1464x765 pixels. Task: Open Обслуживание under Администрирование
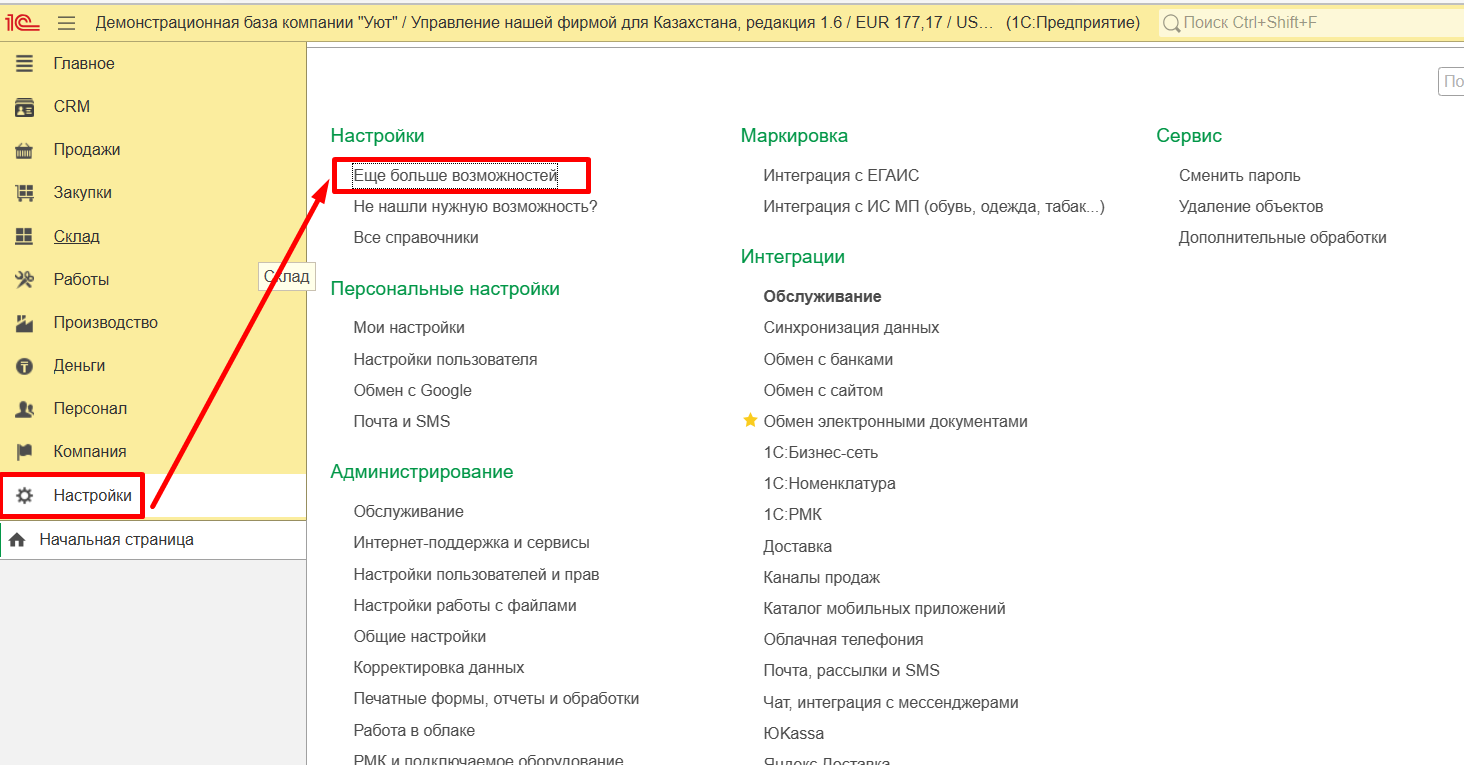(x=408, y=511)
